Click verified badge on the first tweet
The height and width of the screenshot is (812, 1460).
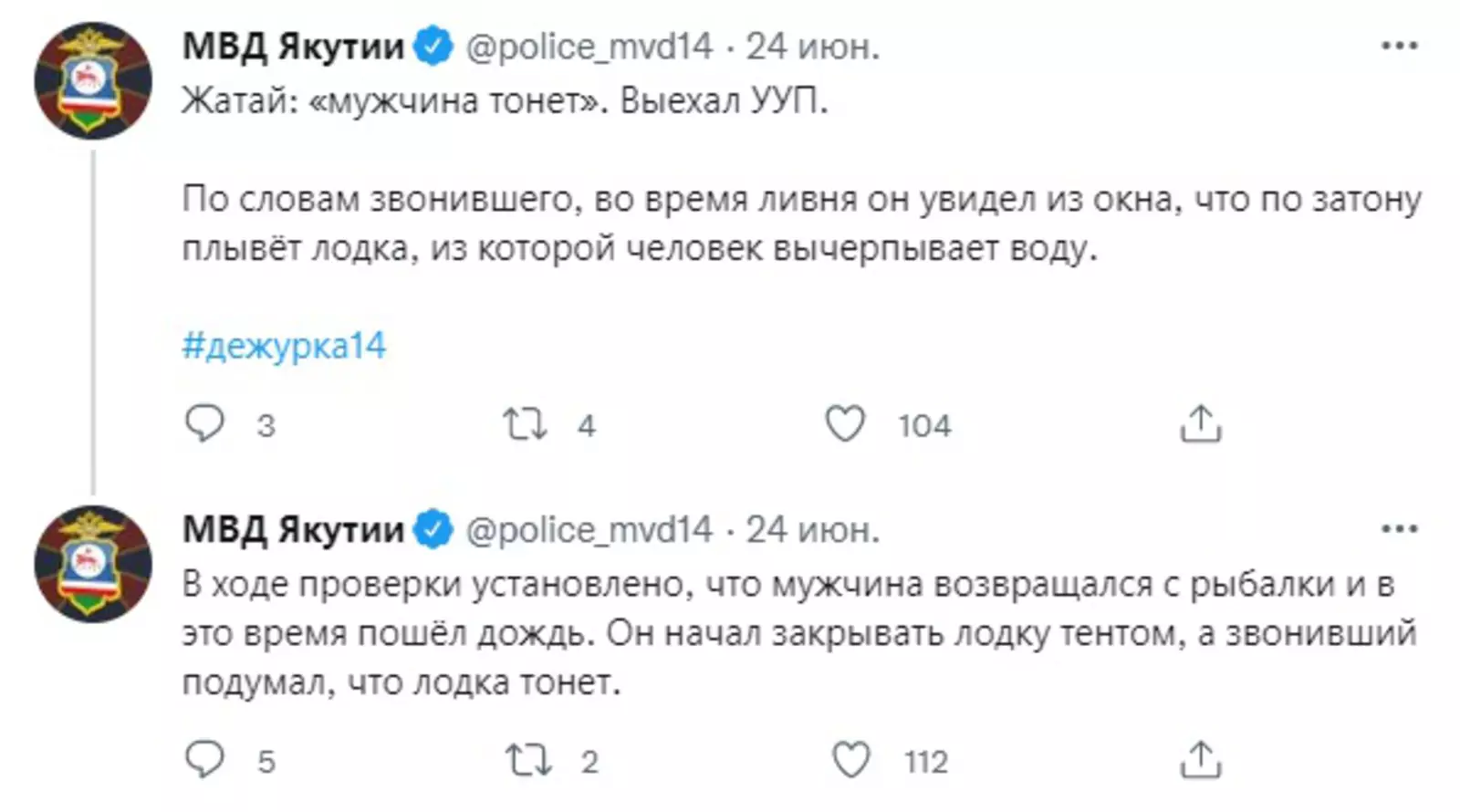[433, 47]
